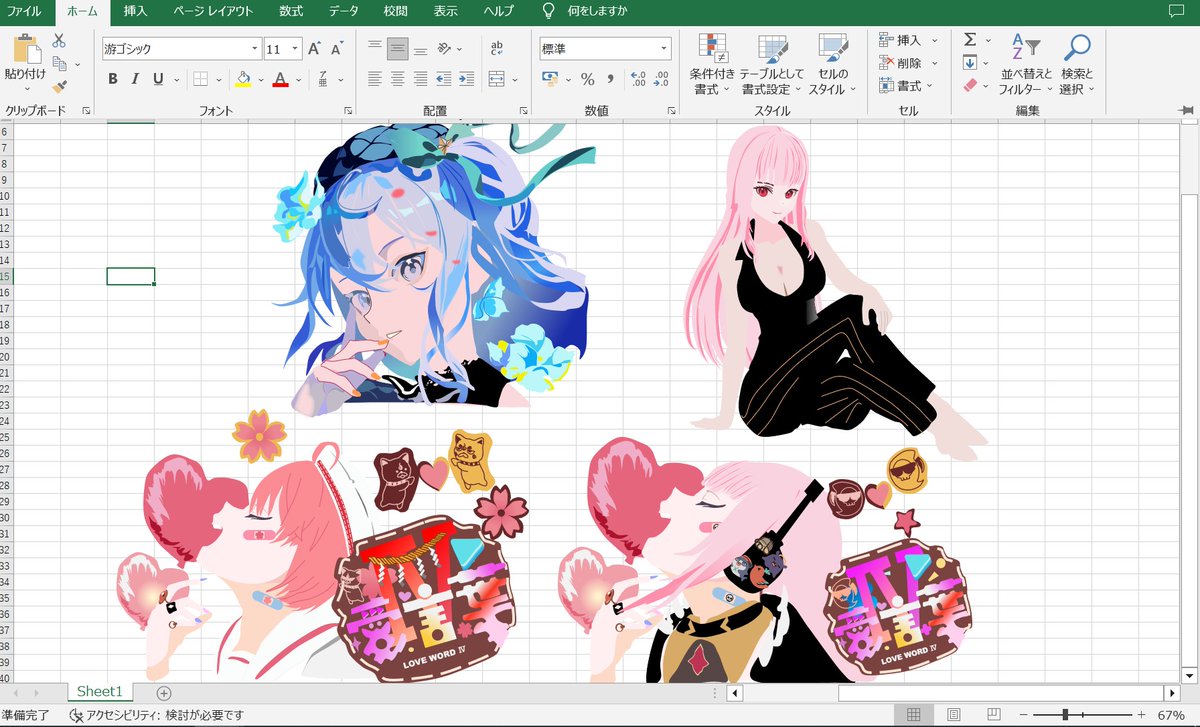Image resolution: width=1200 pixels, height=727 pixels.
Task: Decrease font size with small A icon
Action: (x=337, y=48)
